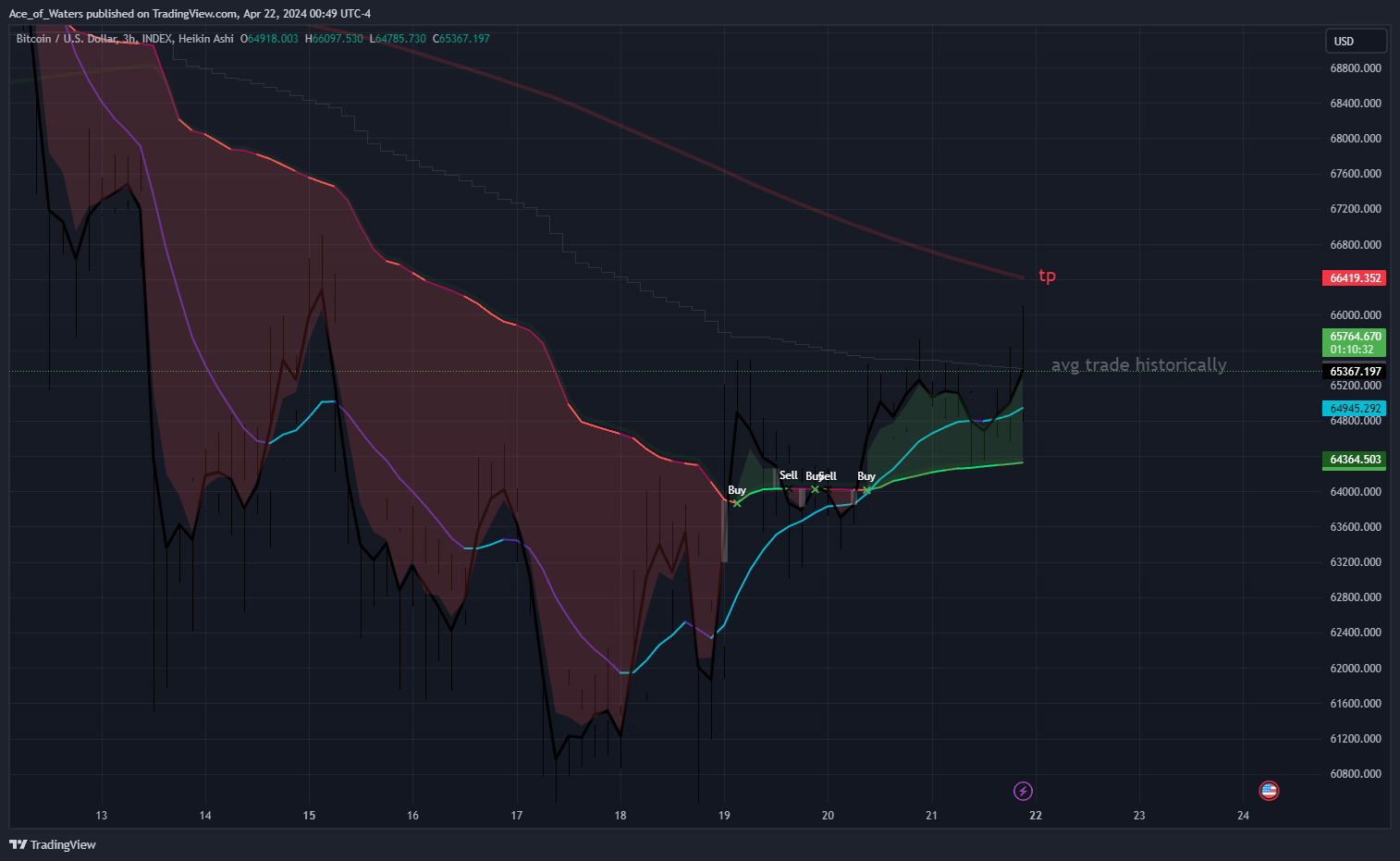Click the date 19 on time axis
This screenshot has height=861, width=1400.
pyautogui.click(x=724, y=816)
